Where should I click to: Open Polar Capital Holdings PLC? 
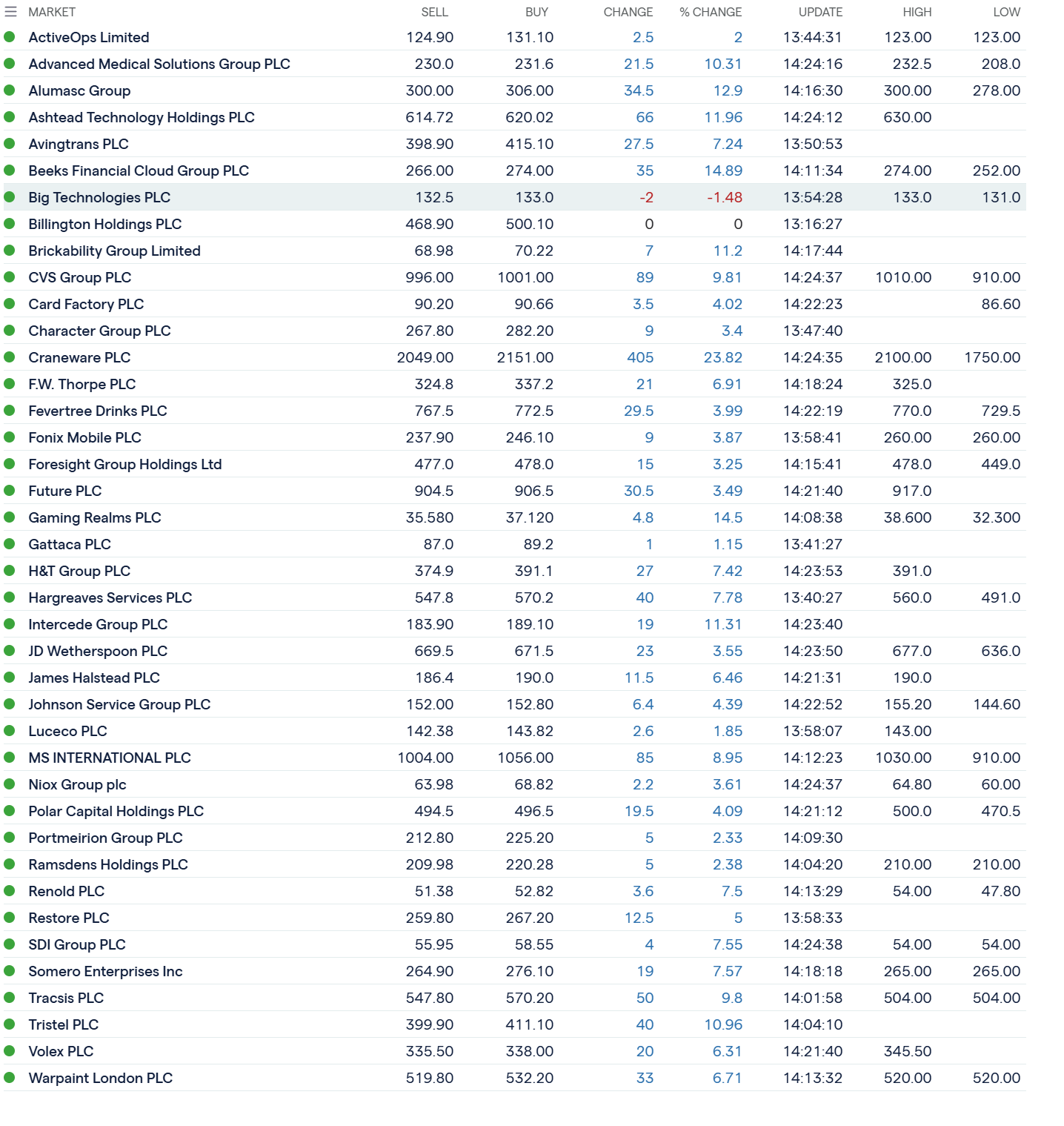click(x=116, y=811)
